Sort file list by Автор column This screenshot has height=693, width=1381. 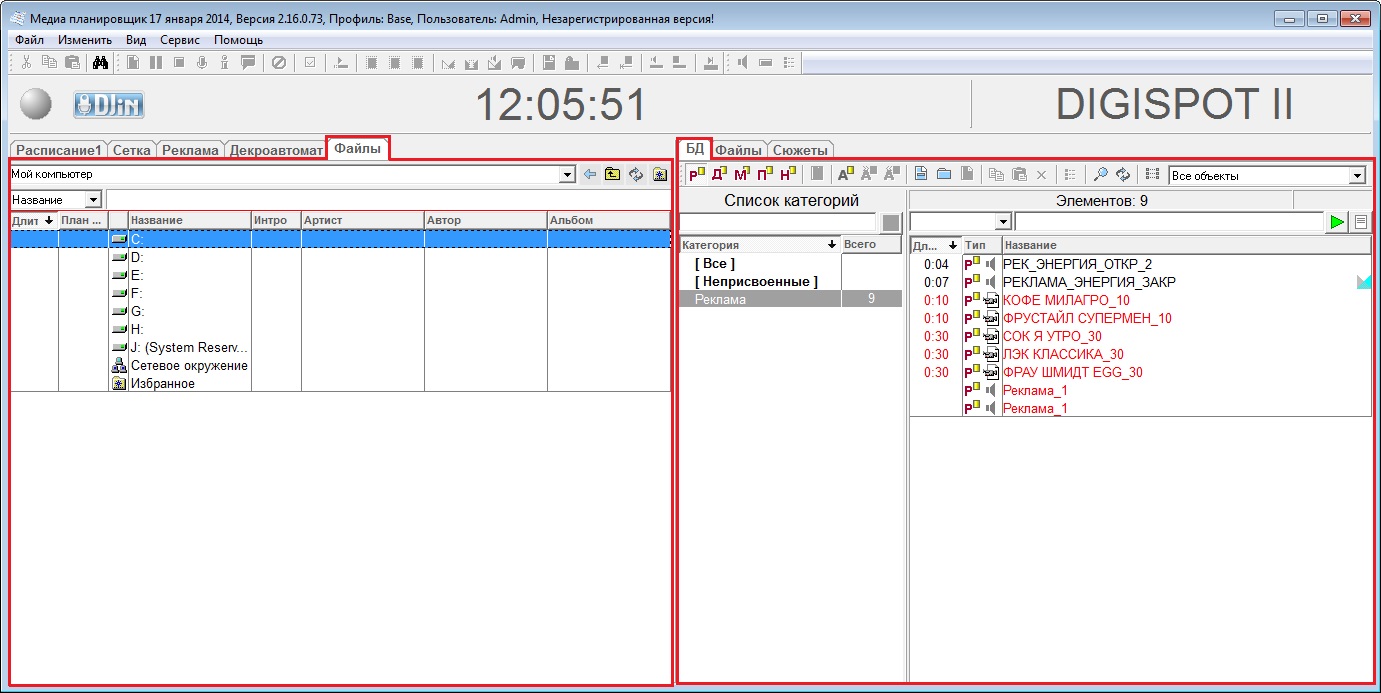pyautogui.click(x=486, y=220)
